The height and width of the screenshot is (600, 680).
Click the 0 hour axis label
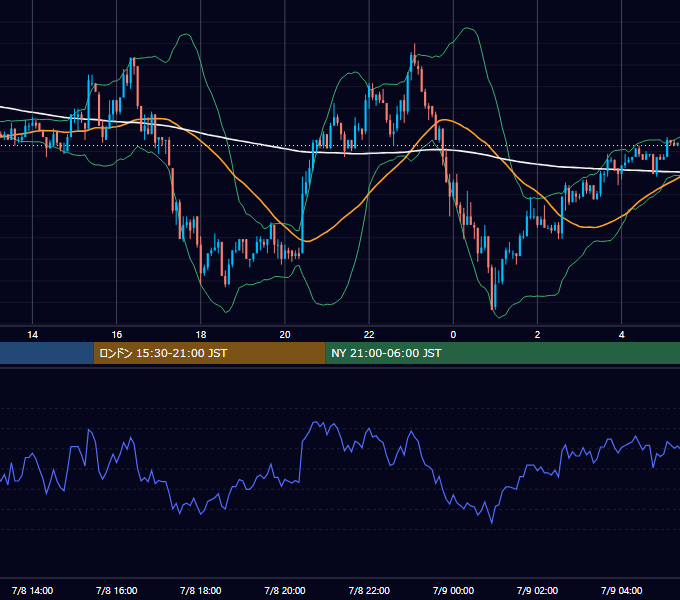point(453,335)
